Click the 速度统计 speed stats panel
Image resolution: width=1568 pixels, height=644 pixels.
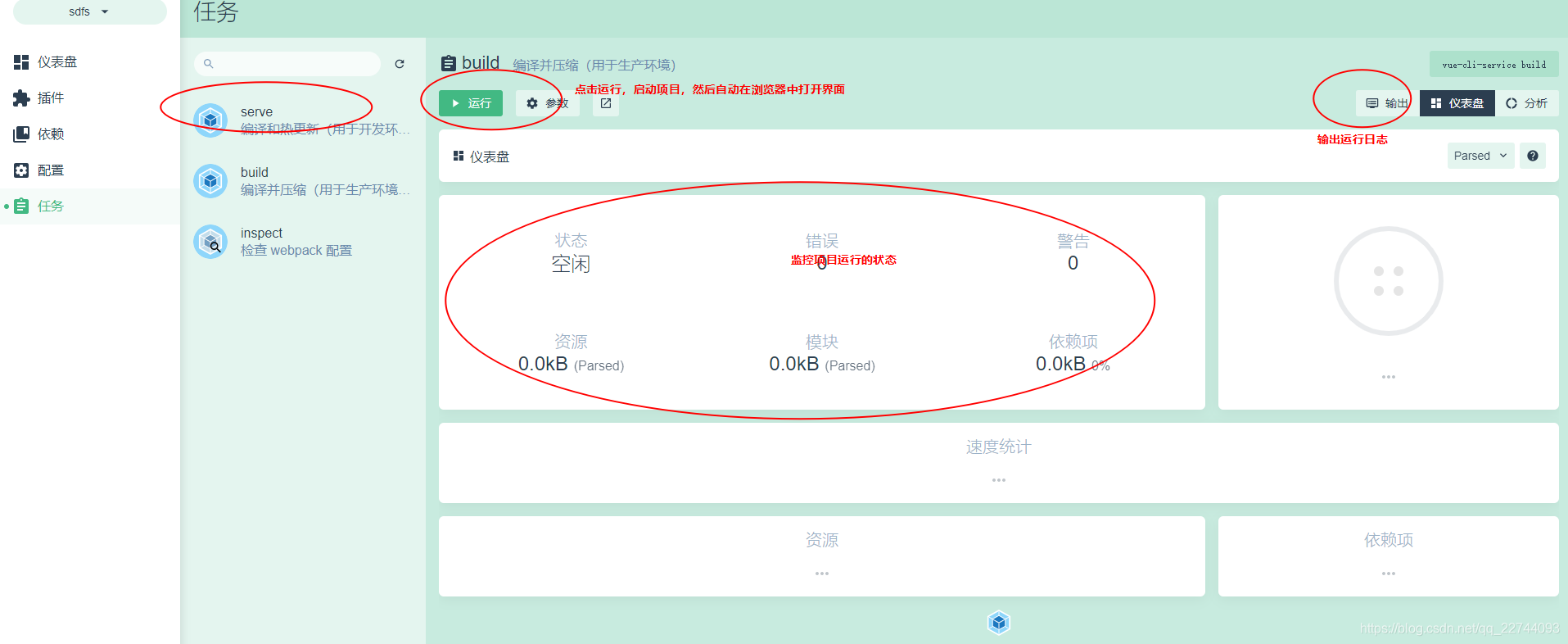[999, 463]
